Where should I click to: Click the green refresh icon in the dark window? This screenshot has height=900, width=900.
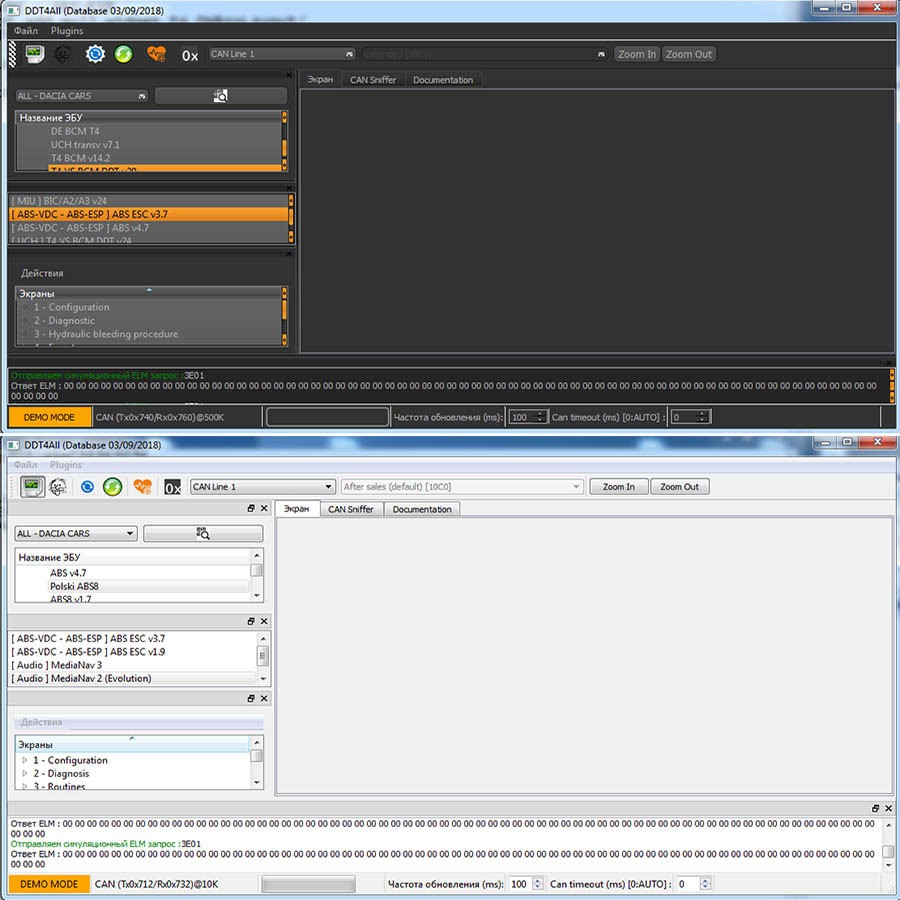[123, 55]
